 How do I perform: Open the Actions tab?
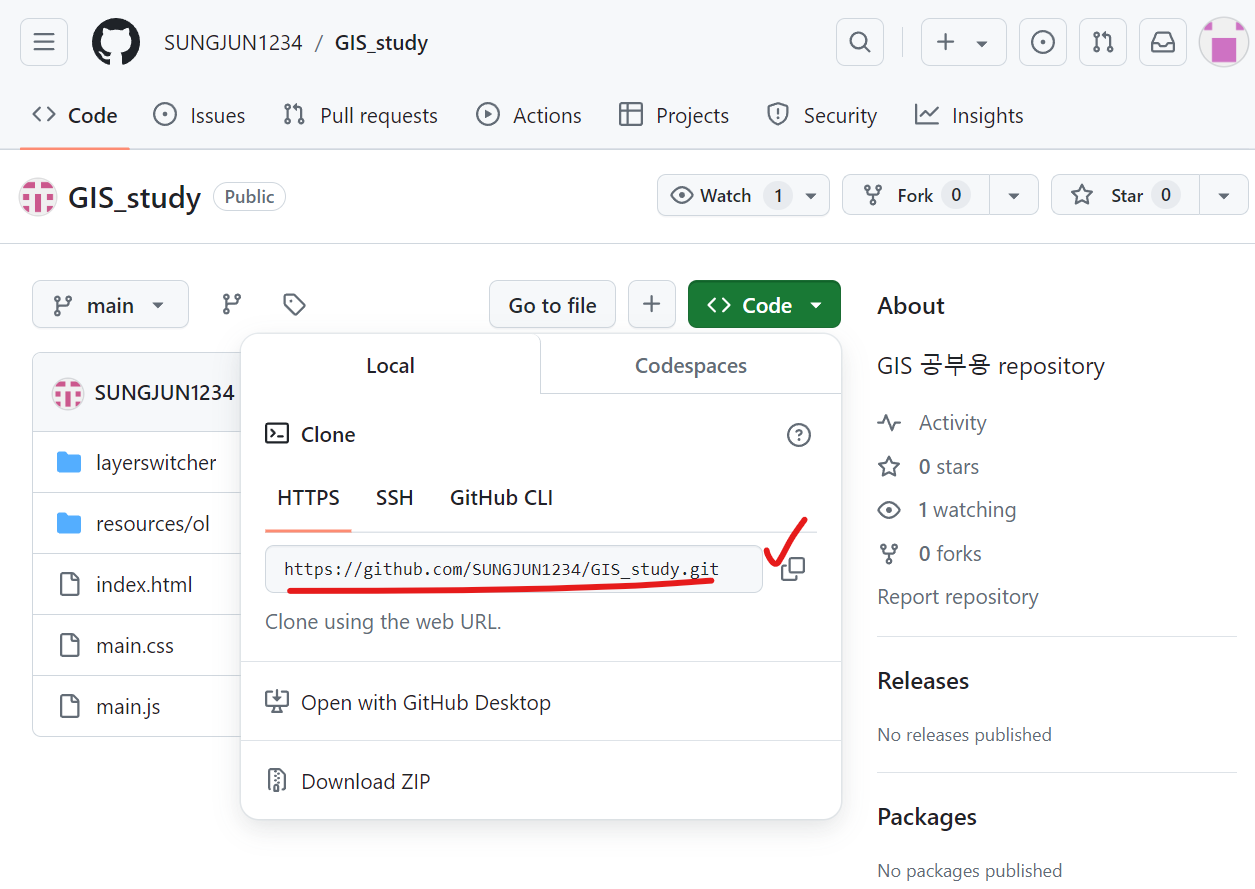(529, 116)
